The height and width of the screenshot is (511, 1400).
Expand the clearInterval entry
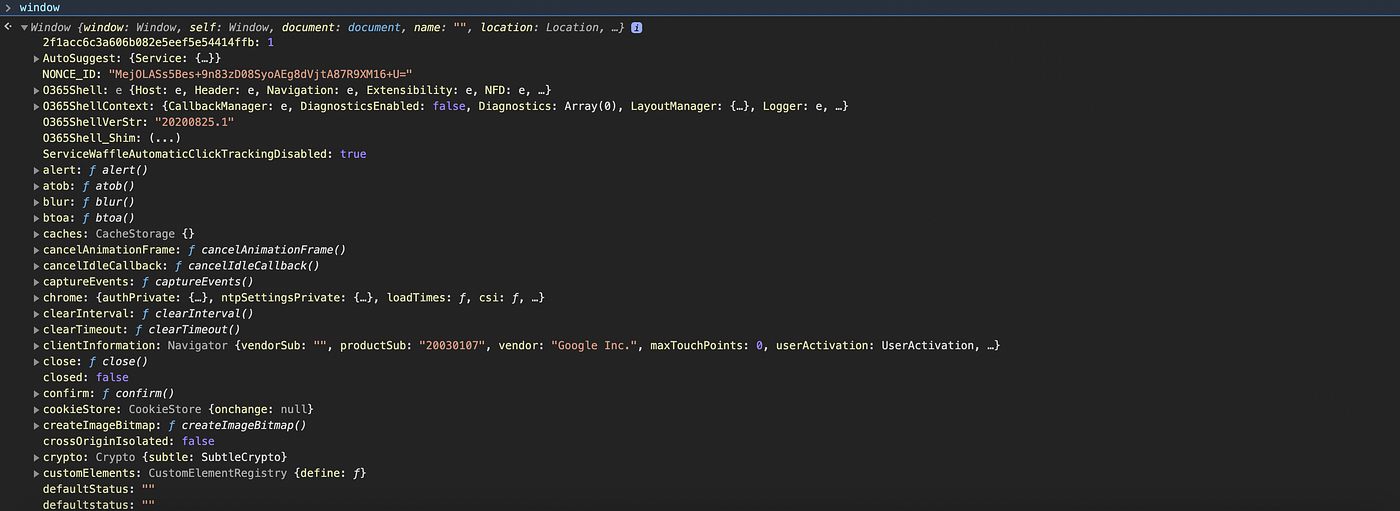pos(36,314)
